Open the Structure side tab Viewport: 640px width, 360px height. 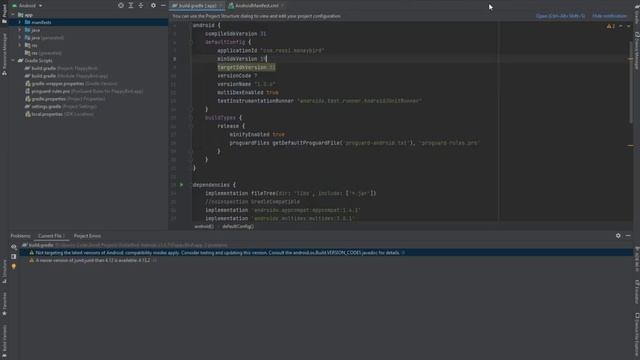coord(4,271)
